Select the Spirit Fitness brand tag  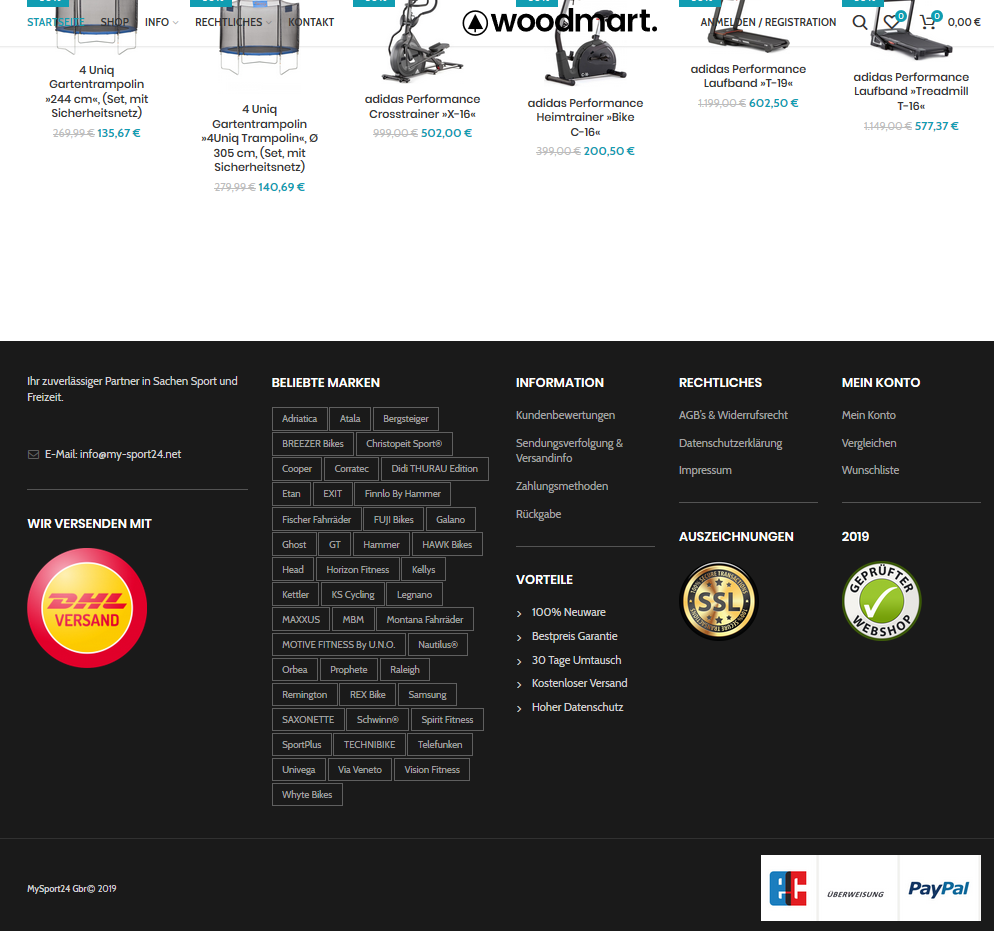tap(448, 720)
